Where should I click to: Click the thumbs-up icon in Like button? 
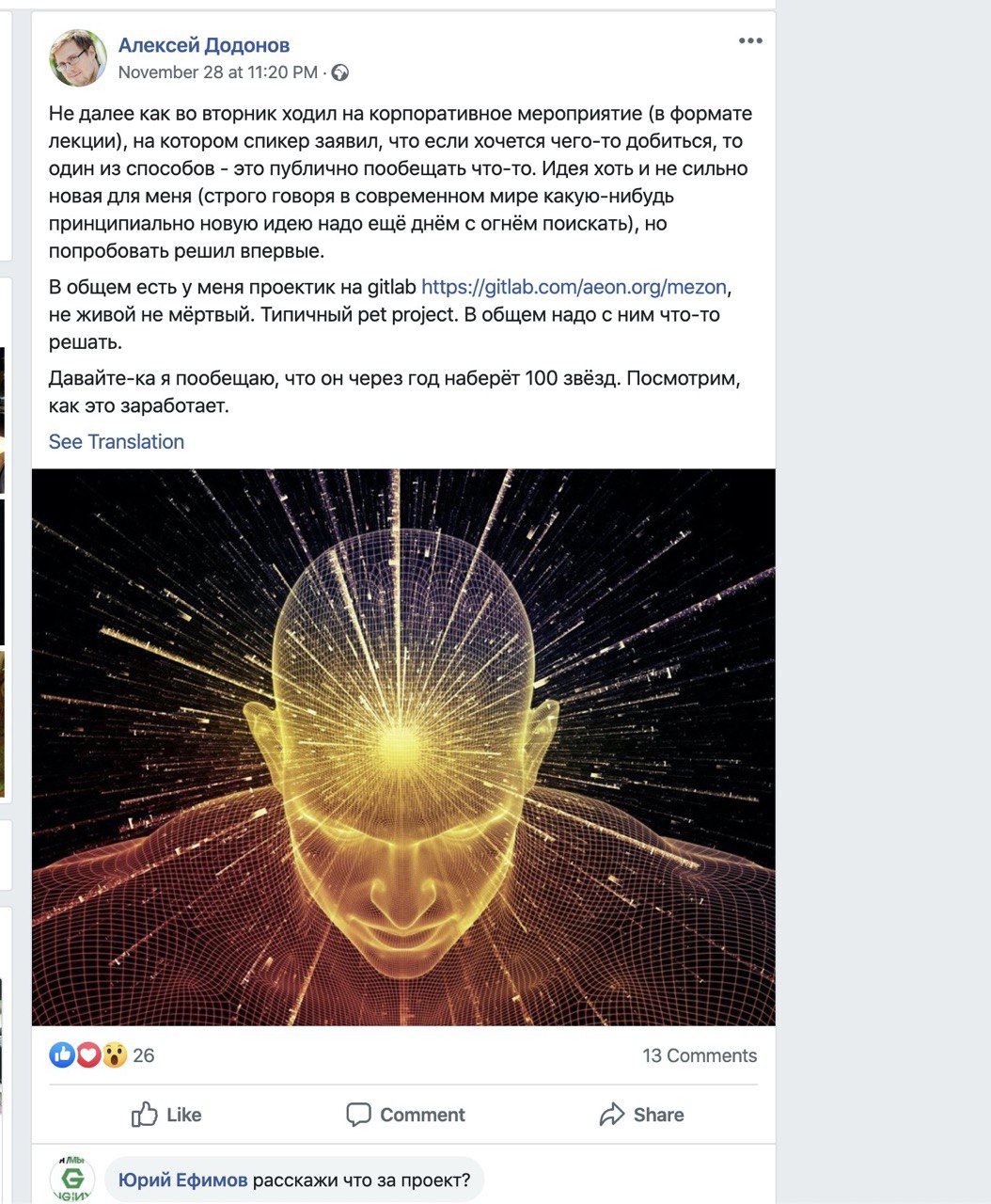[x=145, y=1115]
